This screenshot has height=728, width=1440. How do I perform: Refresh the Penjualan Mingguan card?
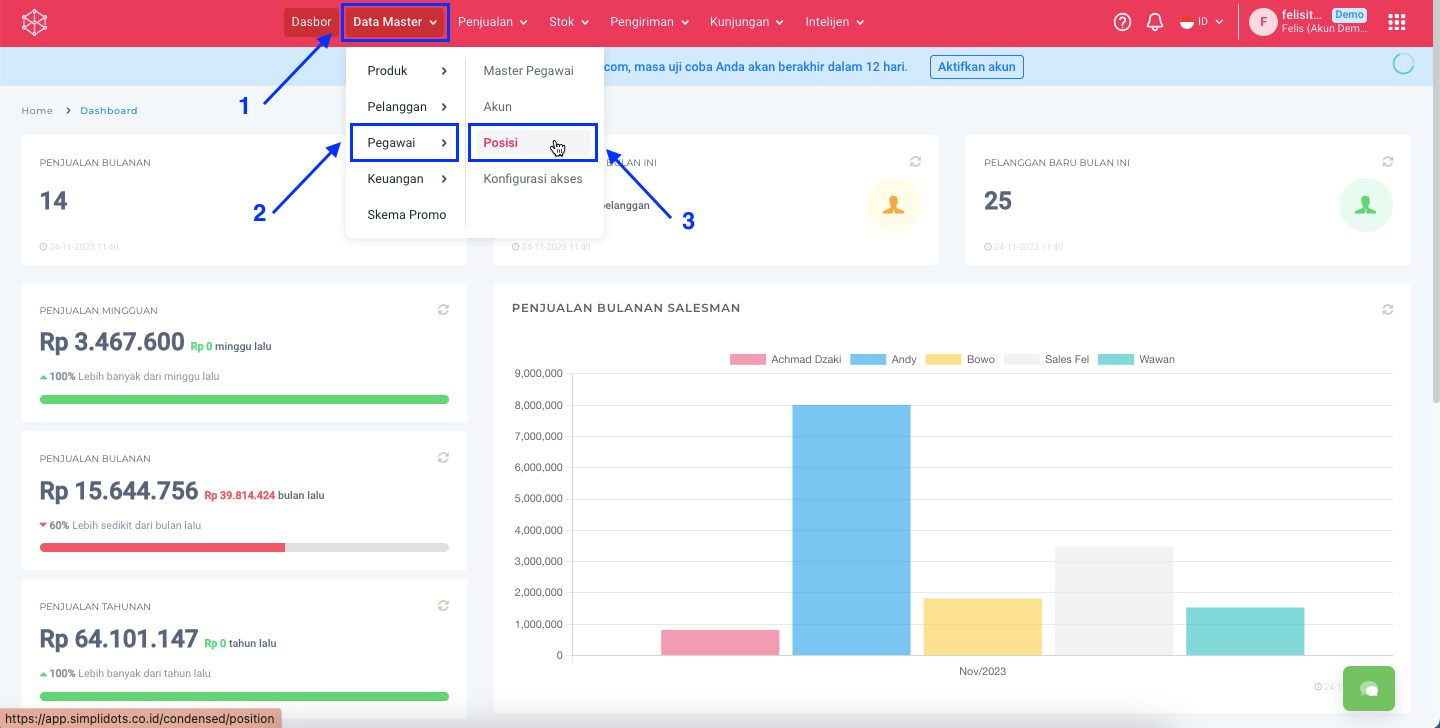(443, 310)
